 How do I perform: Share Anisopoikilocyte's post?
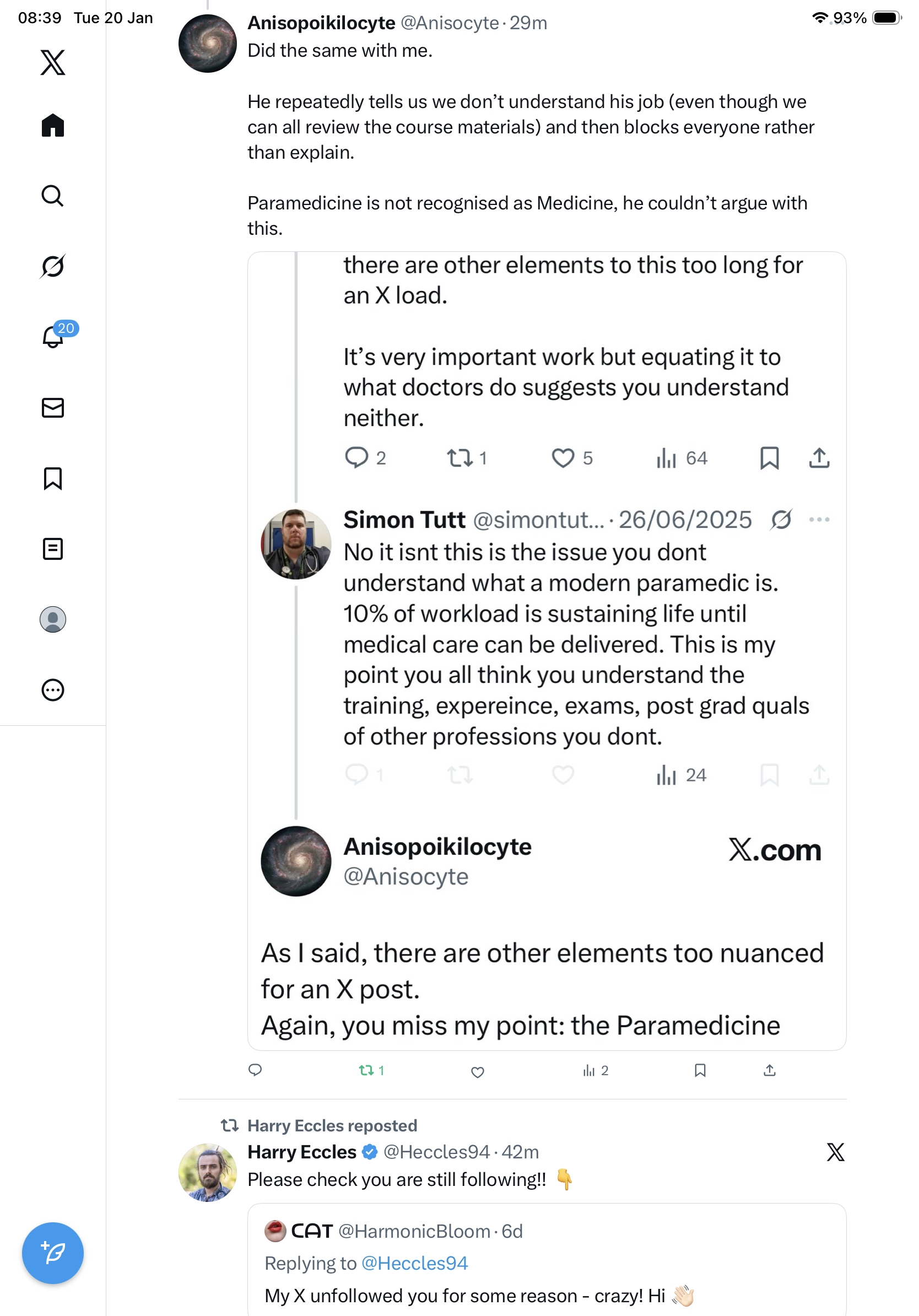tap(770, 1070)
